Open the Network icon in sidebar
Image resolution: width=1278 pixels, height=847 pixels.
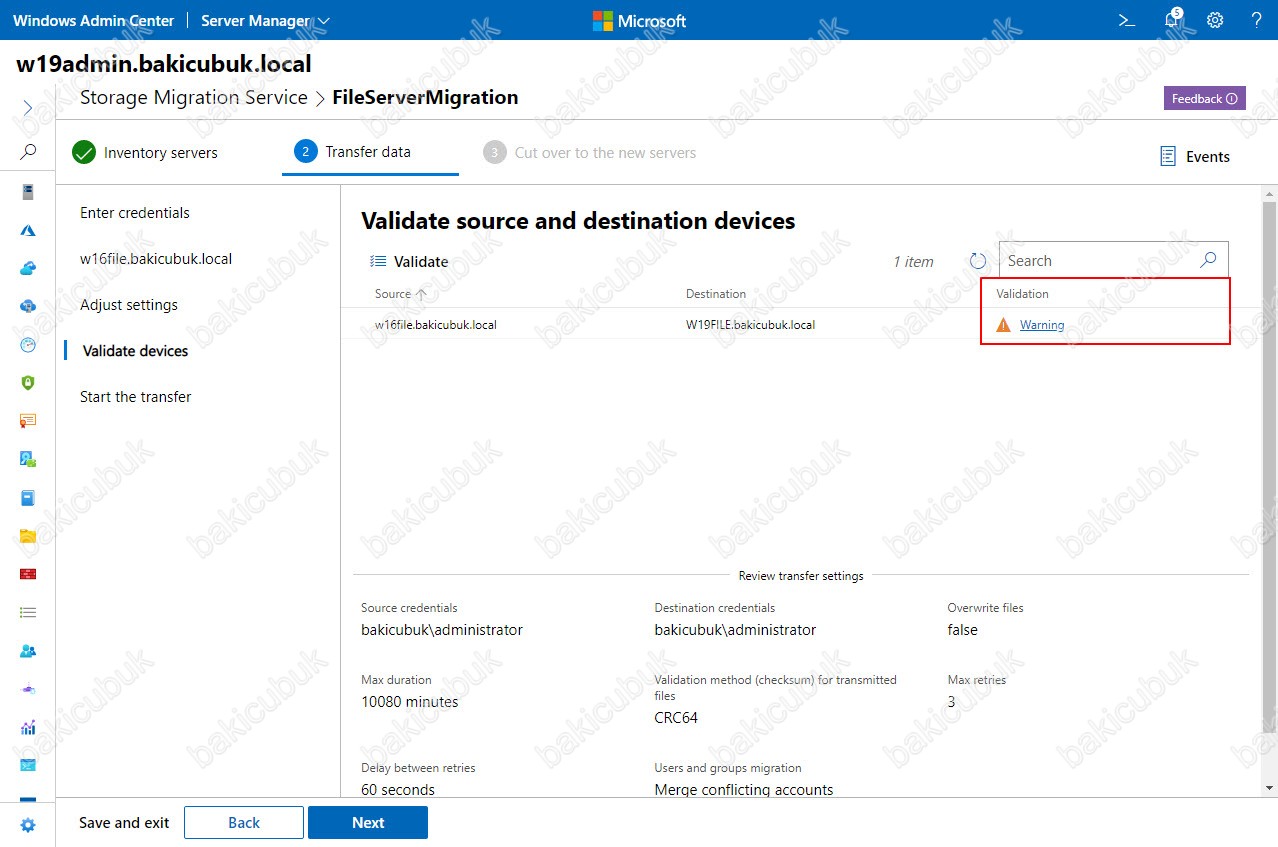pos(28,689)
